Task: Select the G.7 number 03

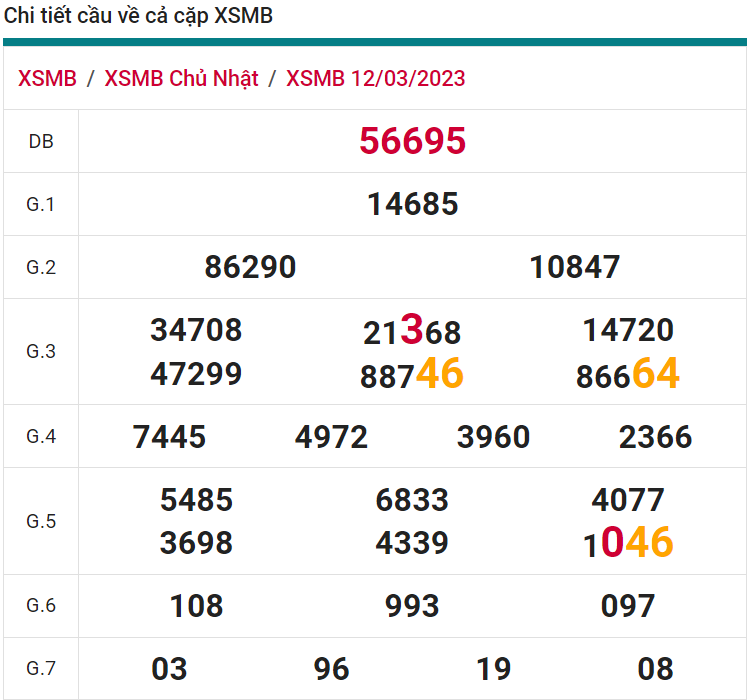Action: click(x=169, y=669)
